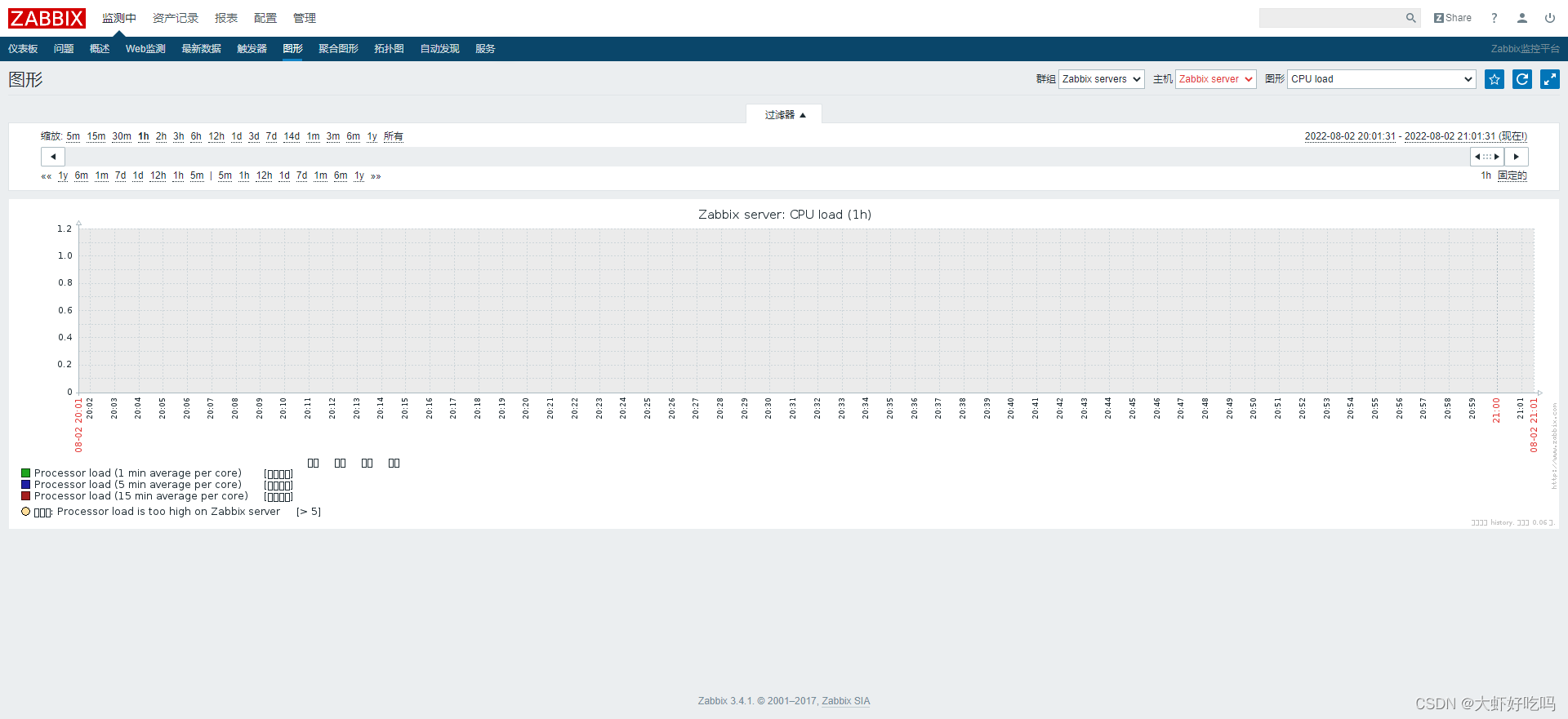The height and width of the screenshot is (719, 1568).
Task: Click the CPU load graph area
Action: 807,310
